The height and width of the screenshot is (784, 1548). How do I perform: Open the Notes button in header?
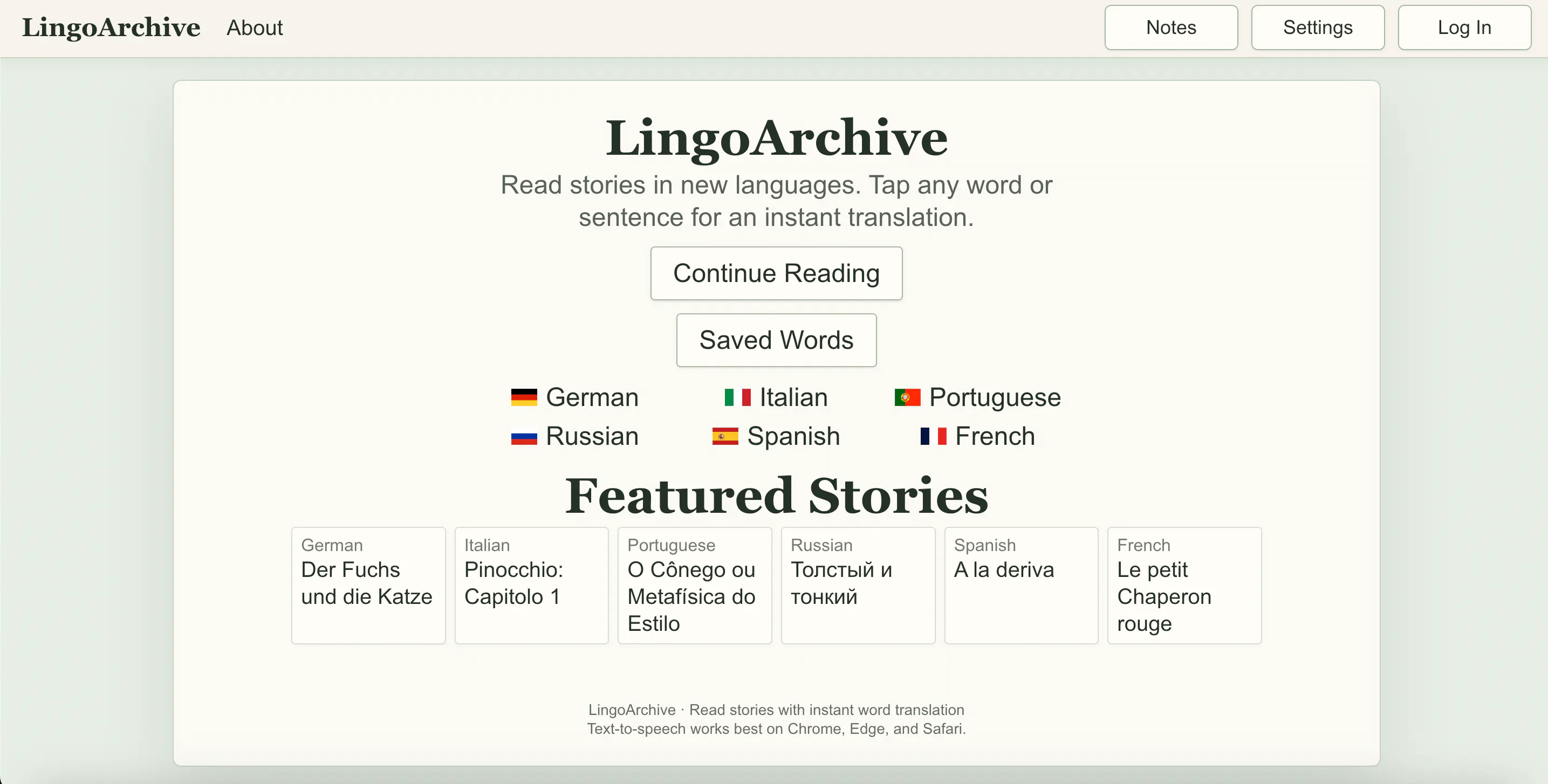pyautogui.click(x=1170, y=27)
